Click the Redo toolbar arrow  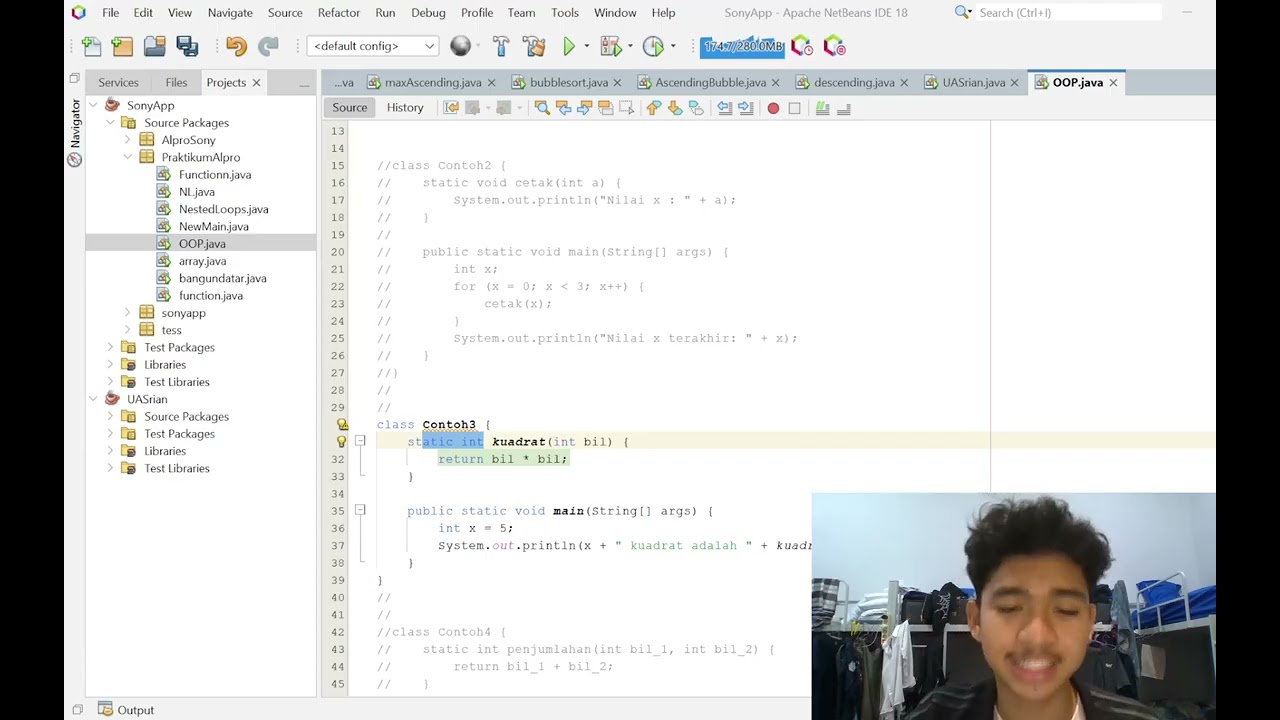pyautogui.click(x=268, y=46)
